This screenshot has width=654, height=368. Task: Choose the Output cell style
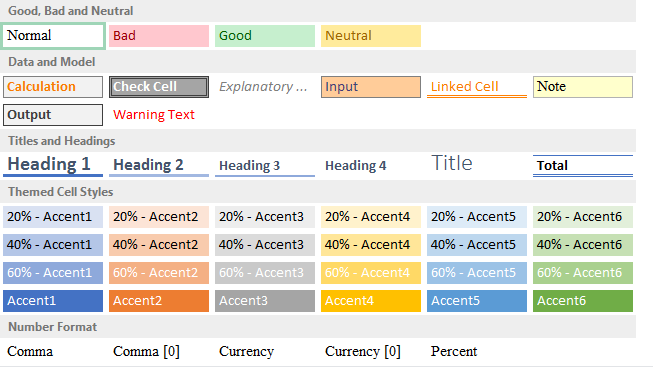[x=53, y=115]
